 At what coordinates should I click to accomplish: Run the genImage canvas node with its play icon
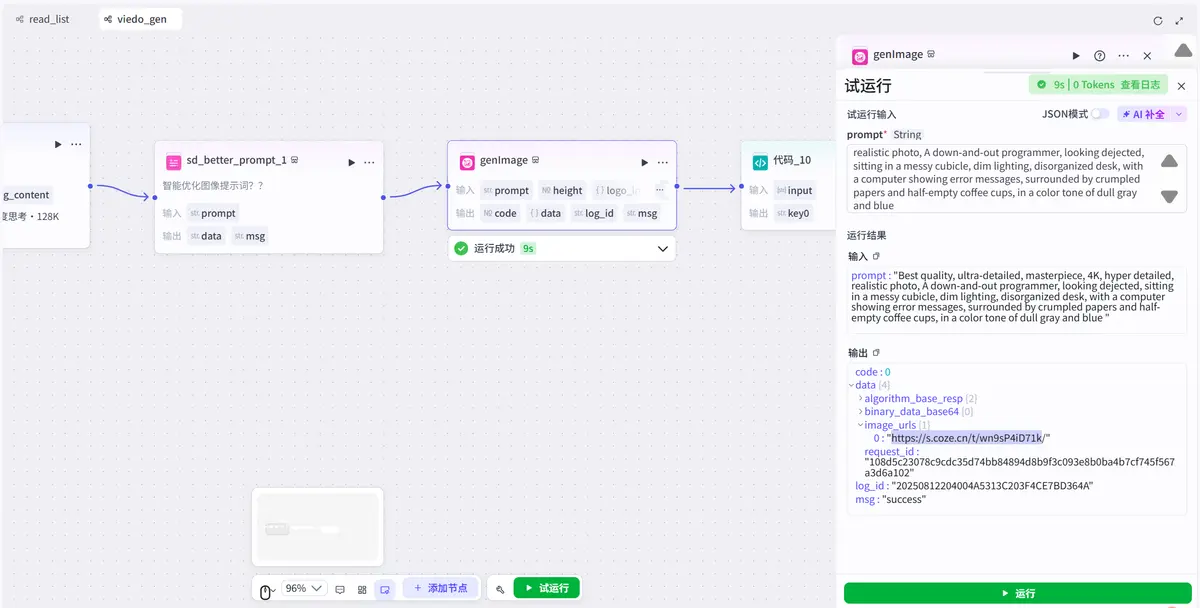(x=645, y=162)
